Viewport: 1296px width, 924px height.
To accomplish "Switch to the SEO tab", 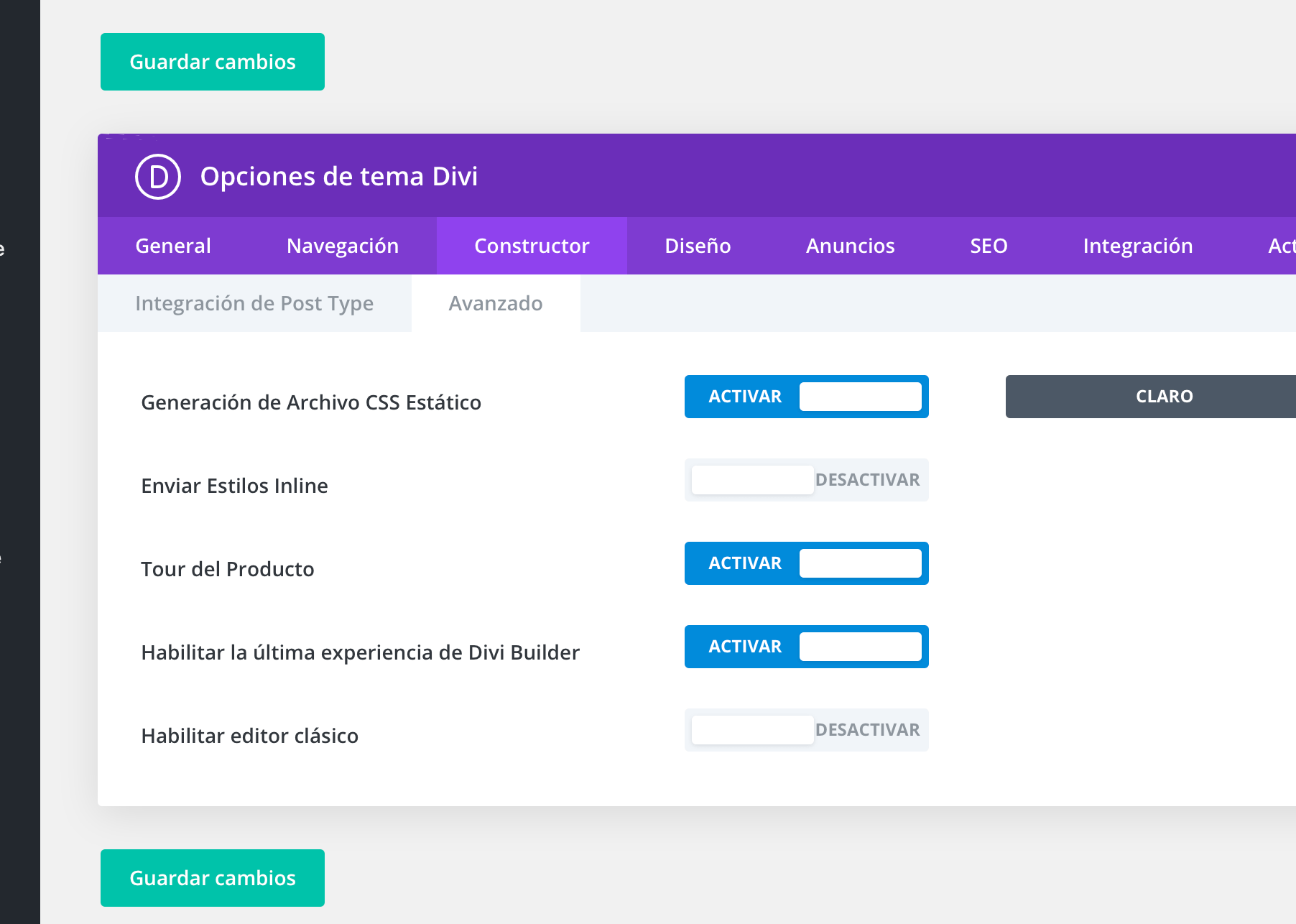I will coord(989,246).
